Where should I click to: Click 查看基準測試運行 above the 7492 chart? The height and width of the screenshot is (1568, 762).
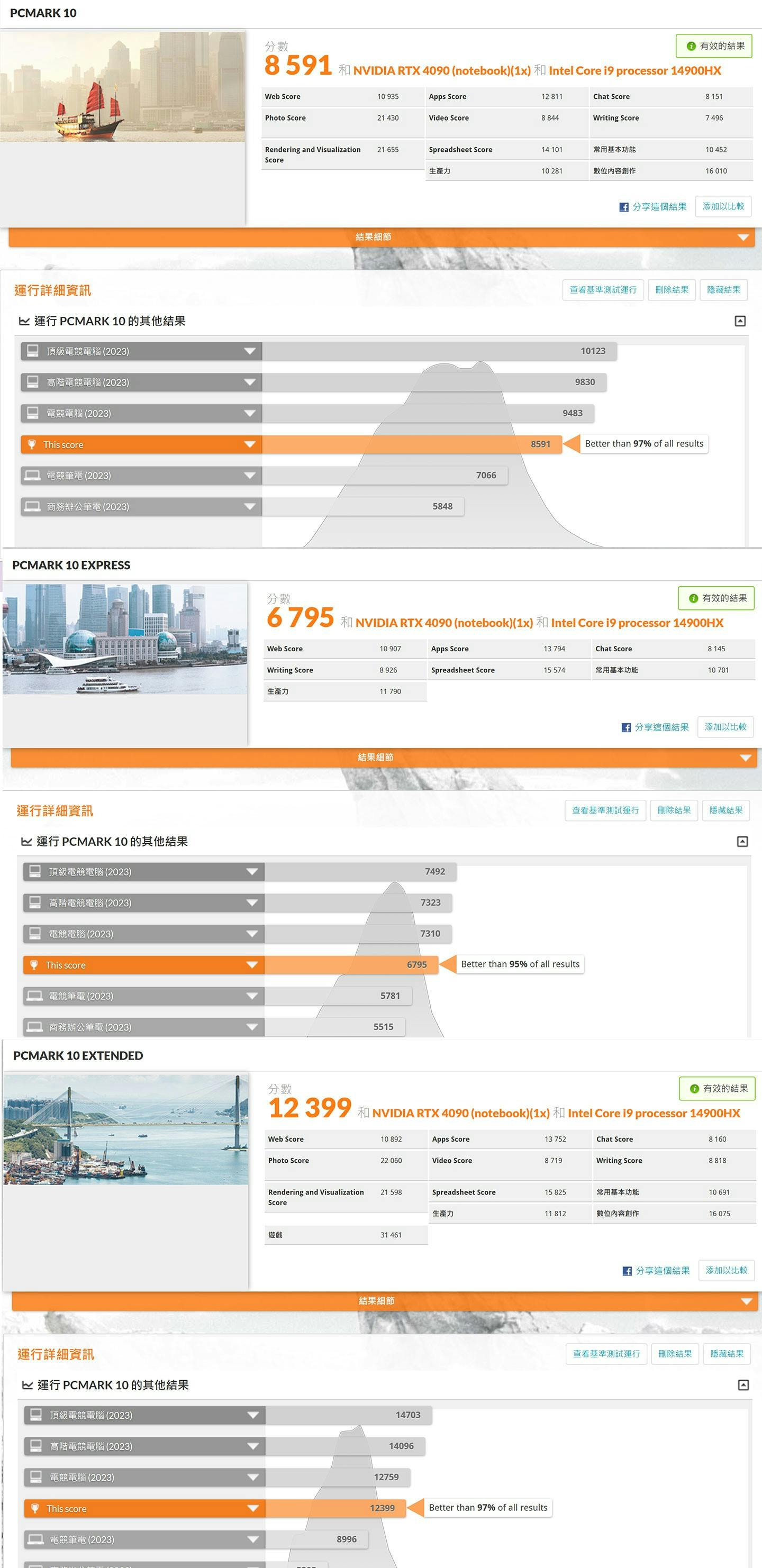tap(605, 810)
